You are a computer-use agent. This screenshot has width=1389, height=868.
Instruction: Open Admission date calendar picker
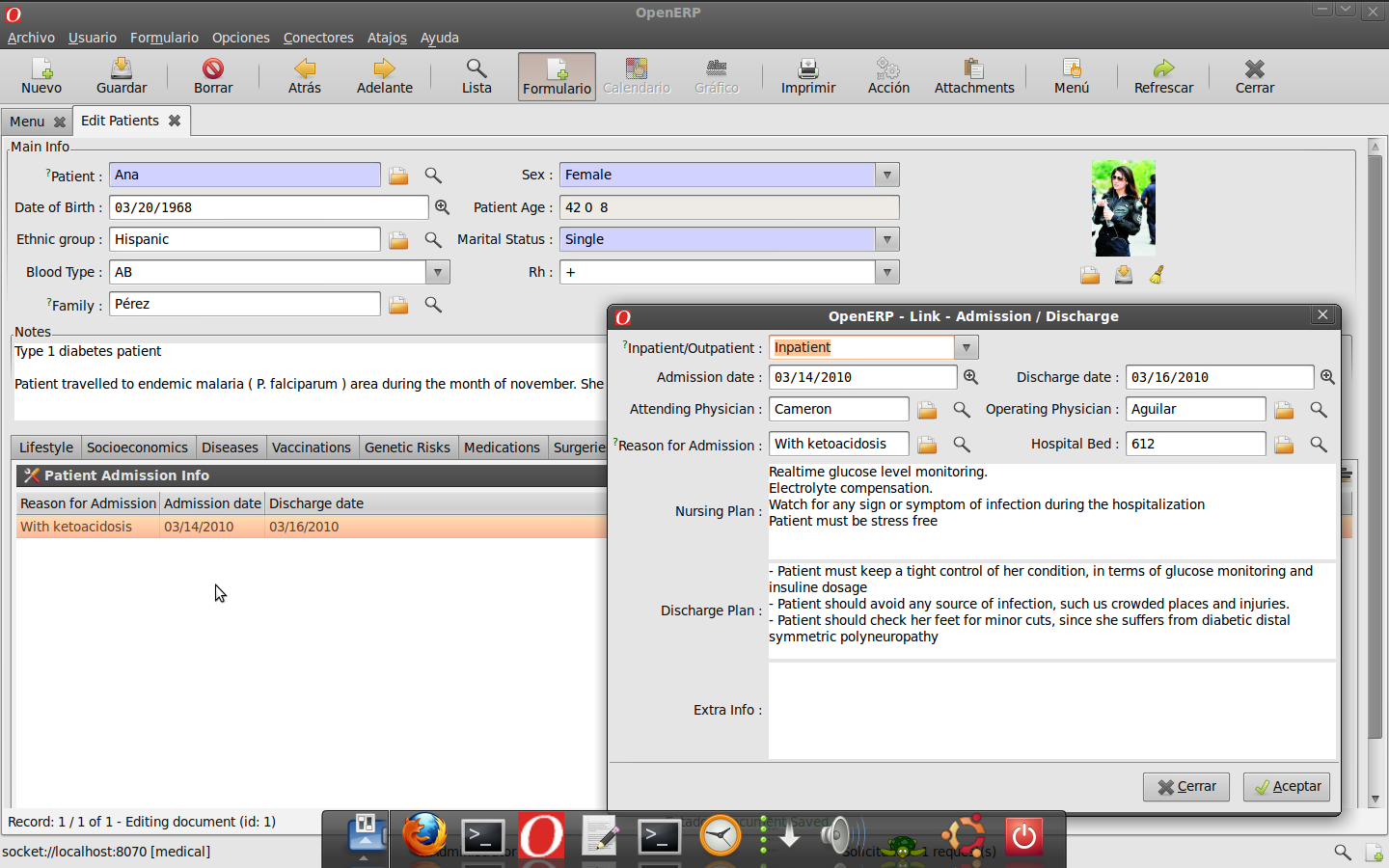point(971,377)
